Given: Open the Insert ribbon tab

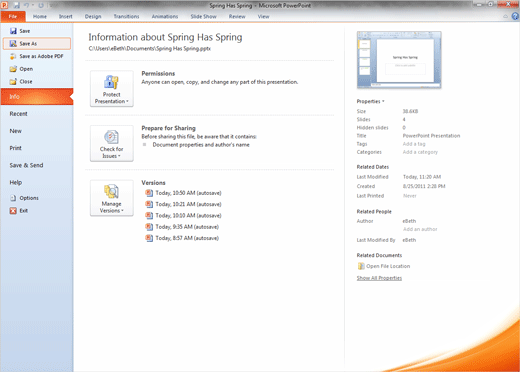Looking at the screenshot, I should click(x=66, y=16).
